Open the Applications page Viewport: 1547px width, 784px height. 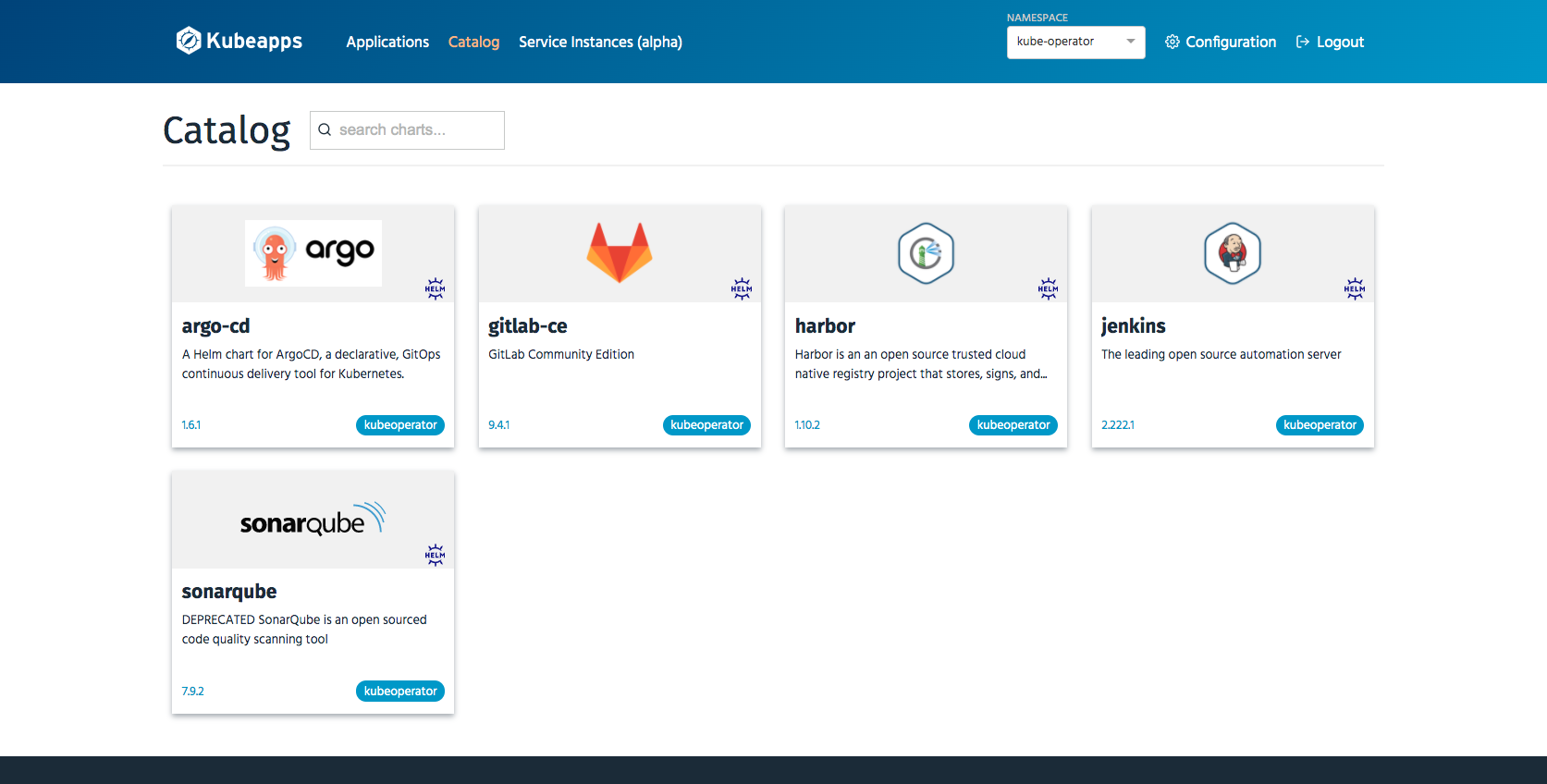point(387,42)
